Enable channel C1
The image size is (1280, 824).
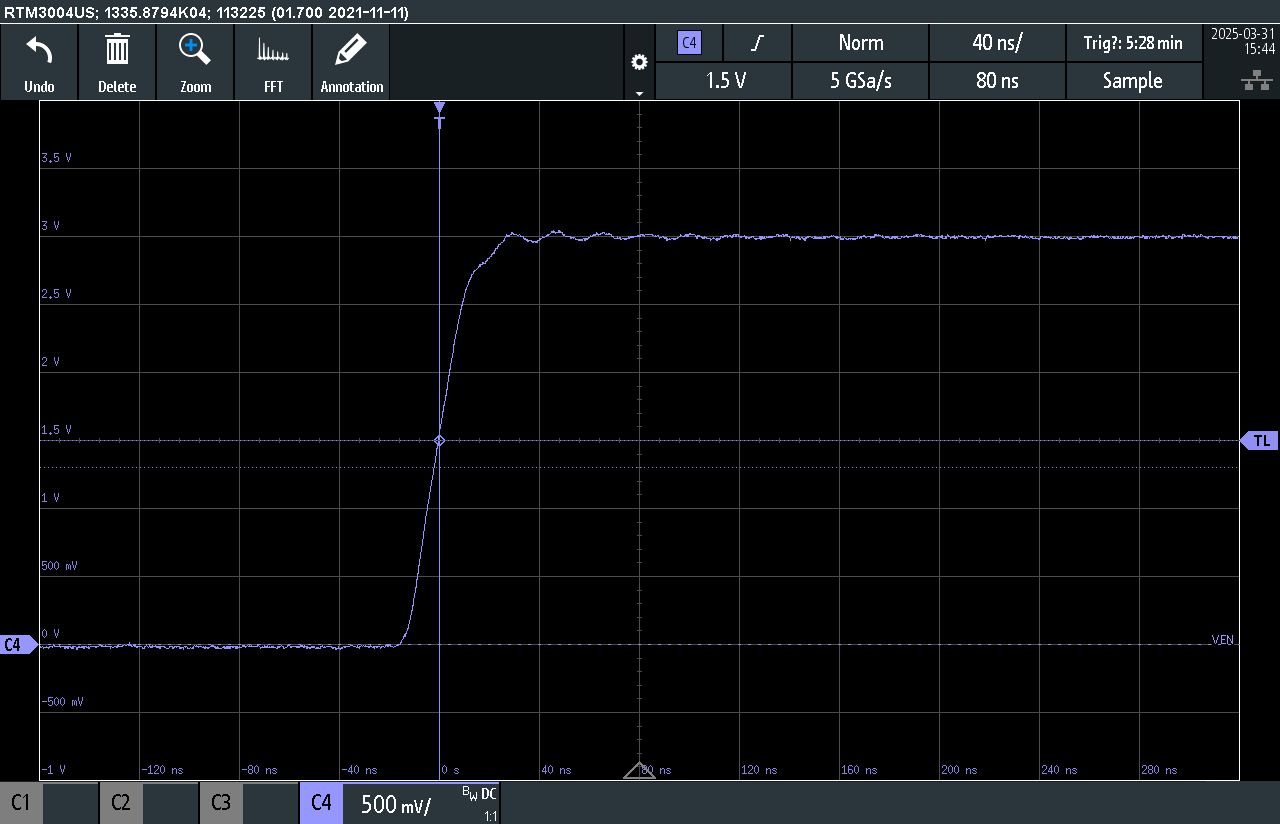pyautogui.click(x=20, y=802)
